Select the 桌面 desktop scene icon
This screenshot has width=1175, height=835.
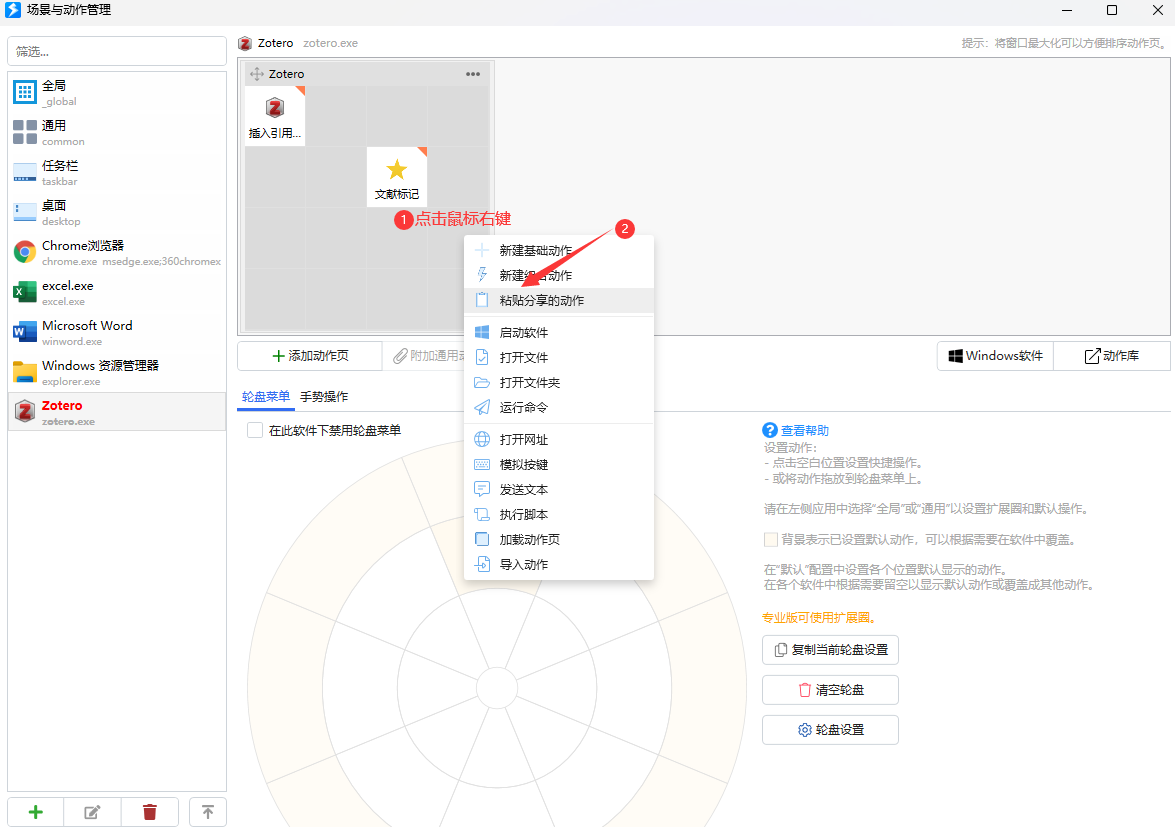click(25, 213)
